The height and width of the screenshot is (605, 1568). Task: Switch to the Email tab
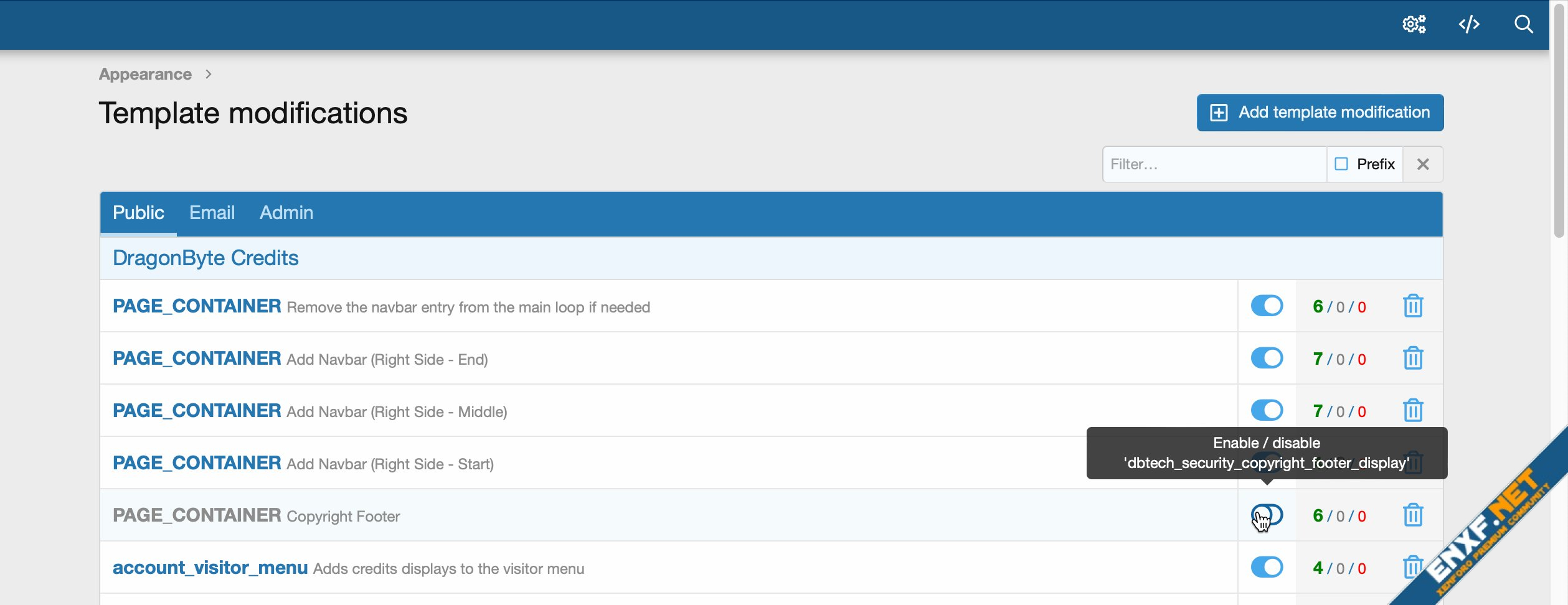212,213
